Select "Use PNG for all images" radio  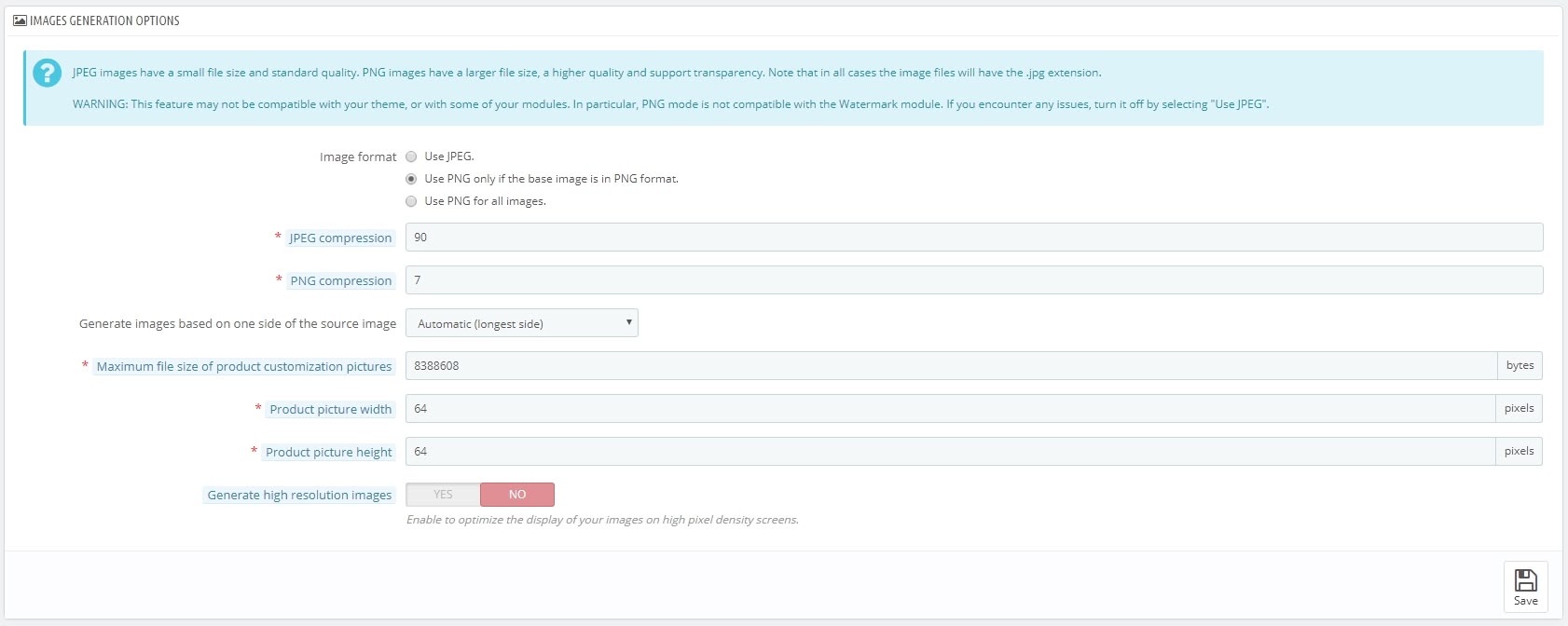tap(411, 201)
